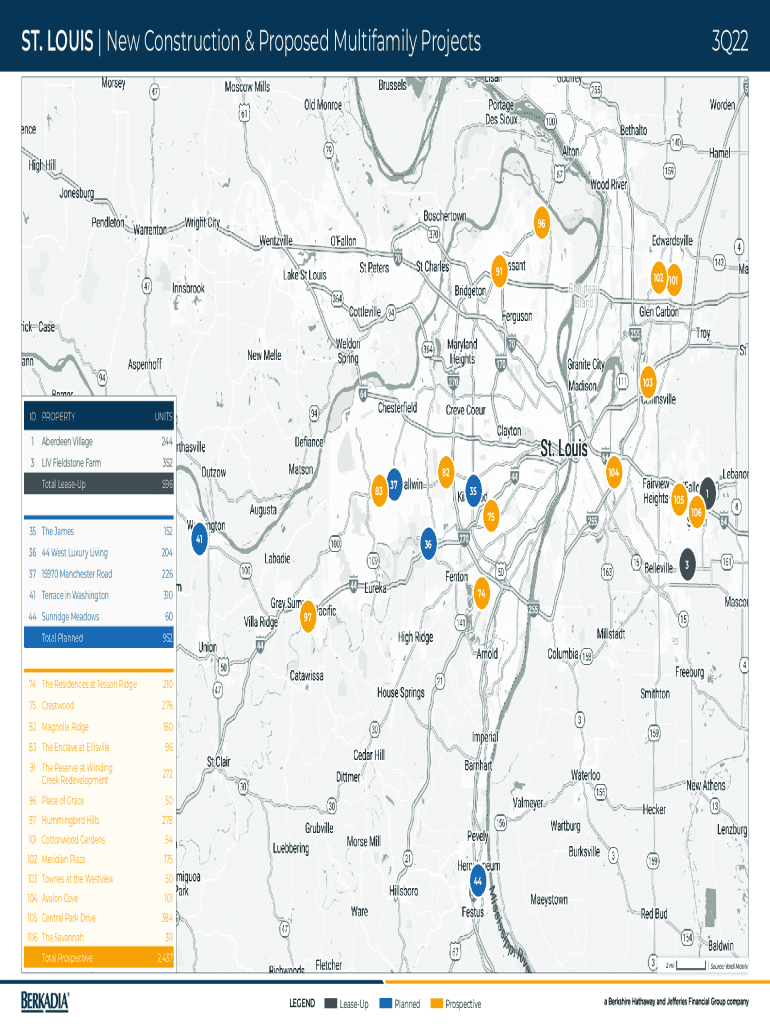Select blue marker 44 near Festus

478,882
